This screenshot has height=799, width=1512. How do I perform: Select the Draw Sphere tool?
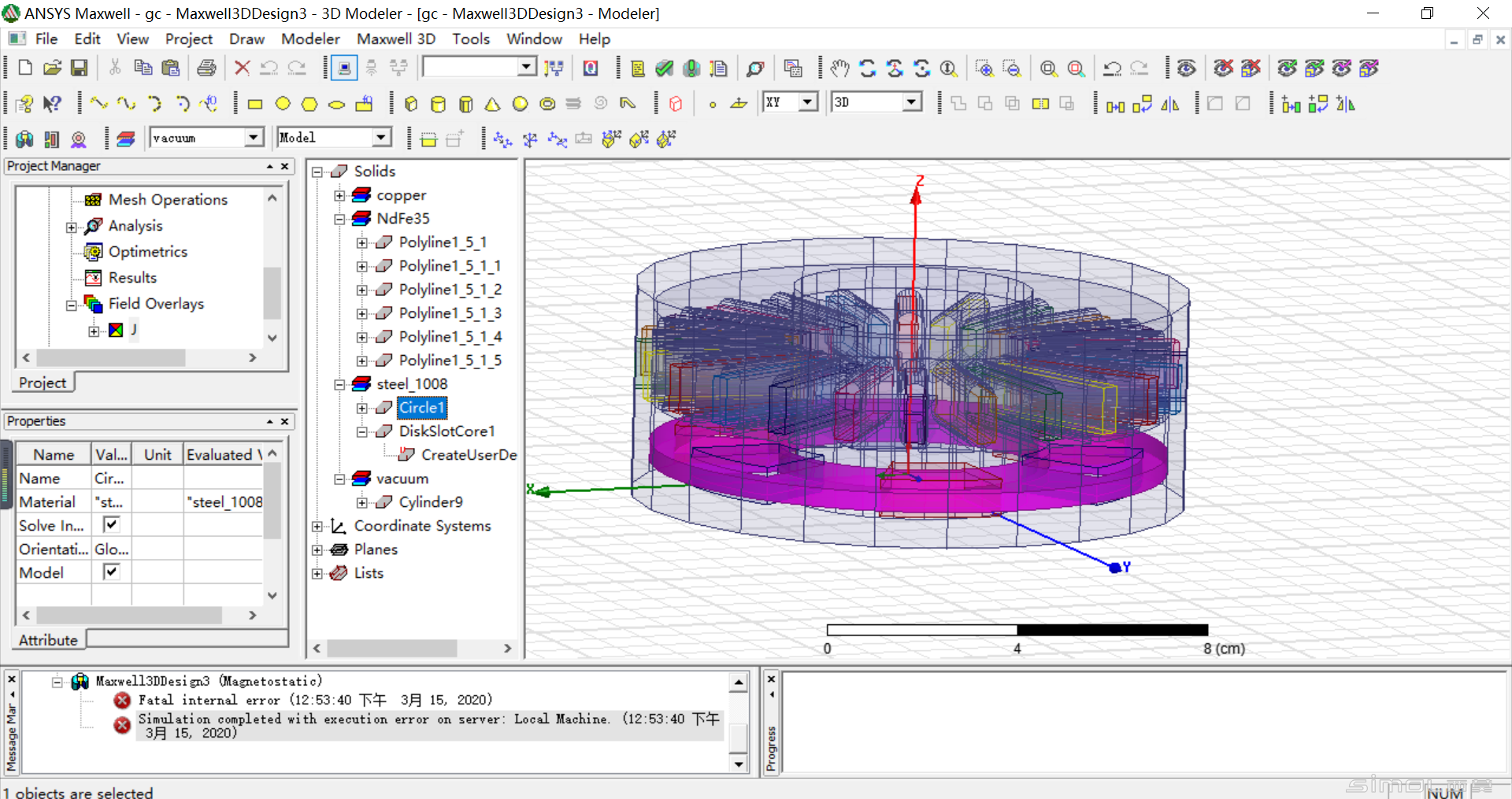[520, 104]
